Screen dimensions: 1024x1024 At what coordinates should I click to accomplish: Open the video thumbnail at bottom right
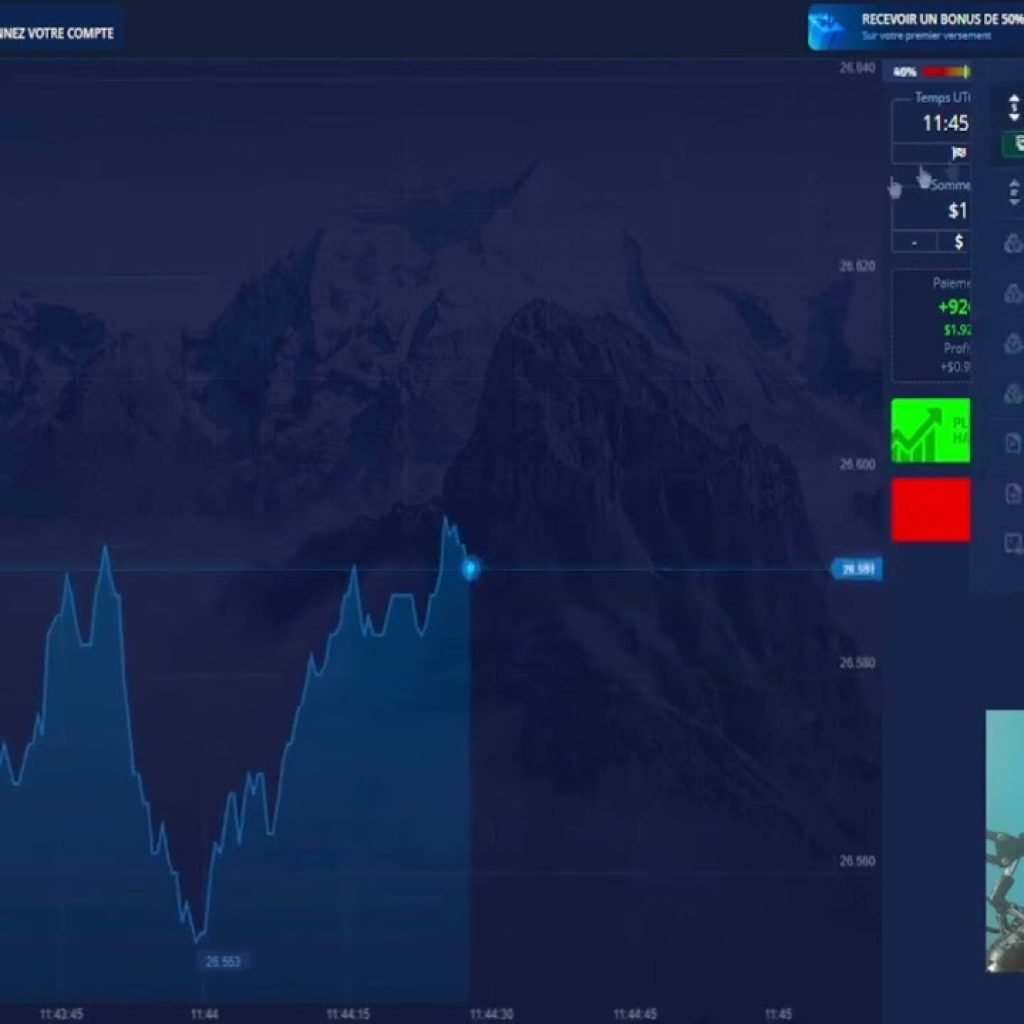1004,840
